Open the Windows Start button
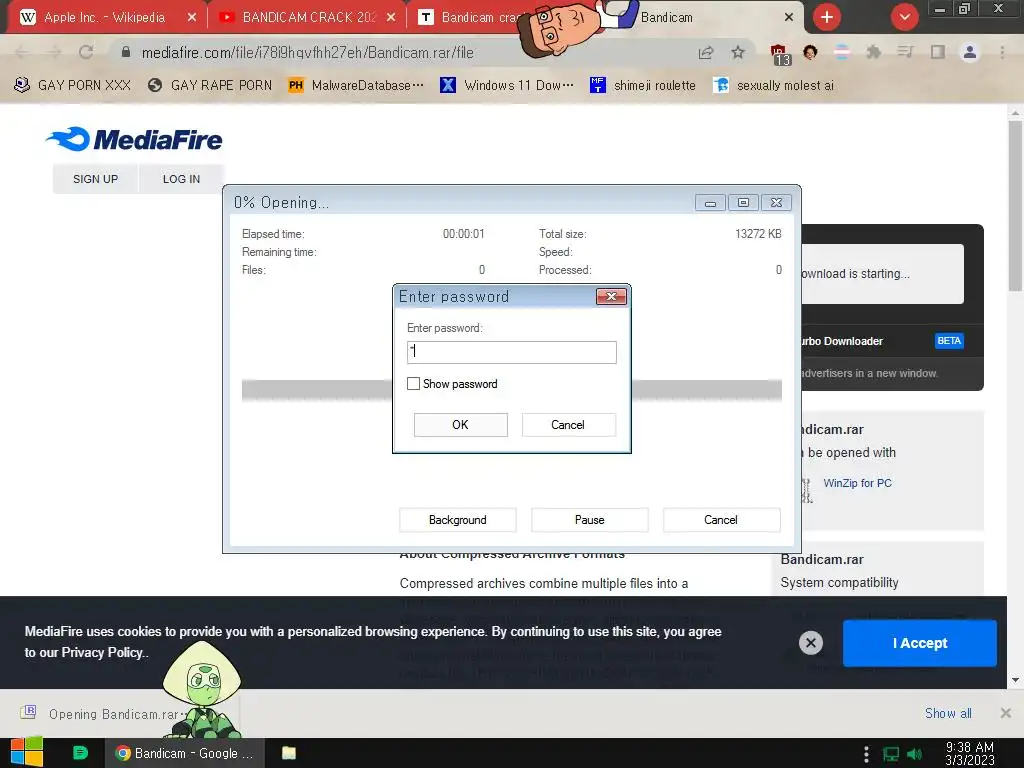Image resolution: width=1024 pixels, height=768 pixels. pyautogui.click(x=27, y=753)
